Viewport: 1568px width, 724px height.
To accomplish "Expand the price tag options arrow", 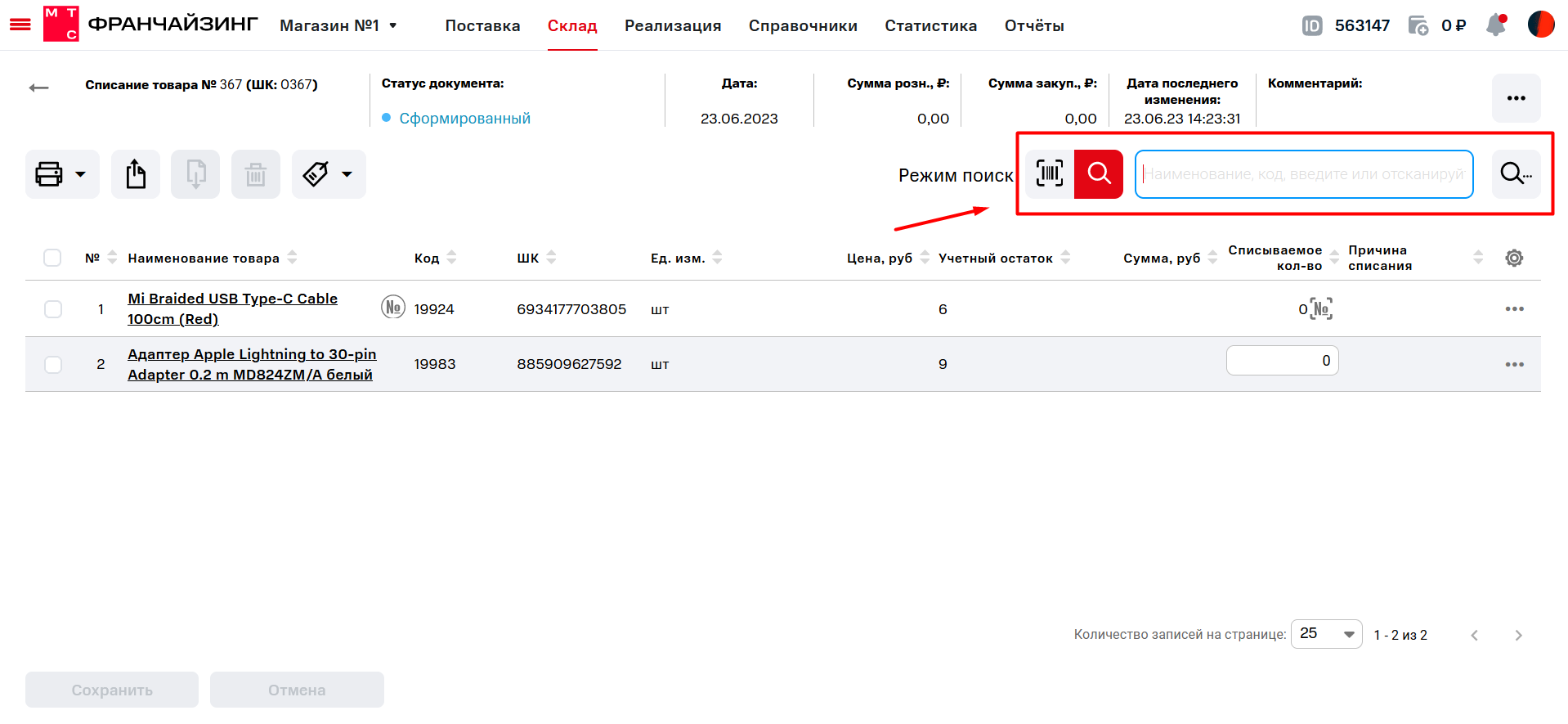I will [x=347, y=174].
